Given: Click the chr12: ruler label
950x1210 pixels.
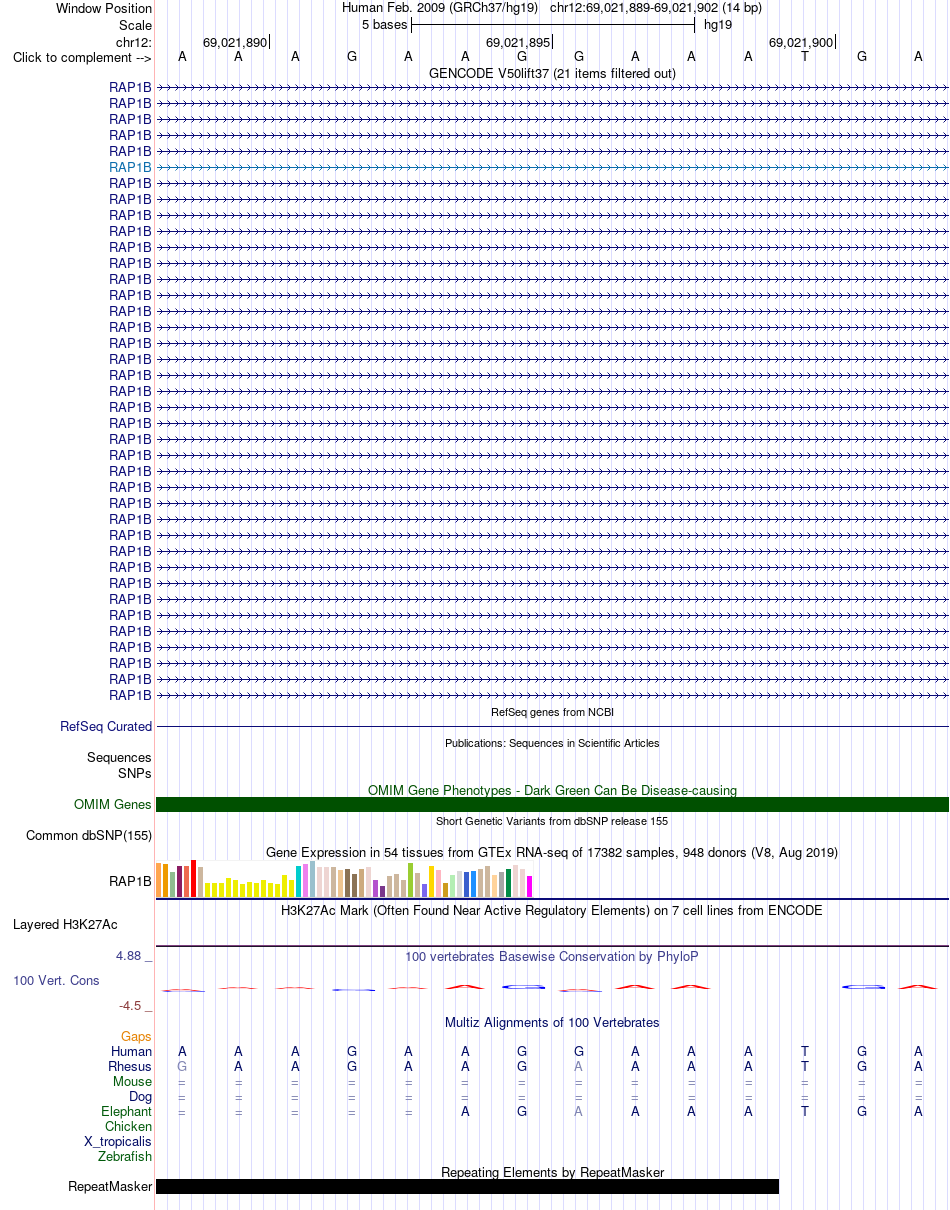Looking at the screenshot, I should [x=134, y=42].
